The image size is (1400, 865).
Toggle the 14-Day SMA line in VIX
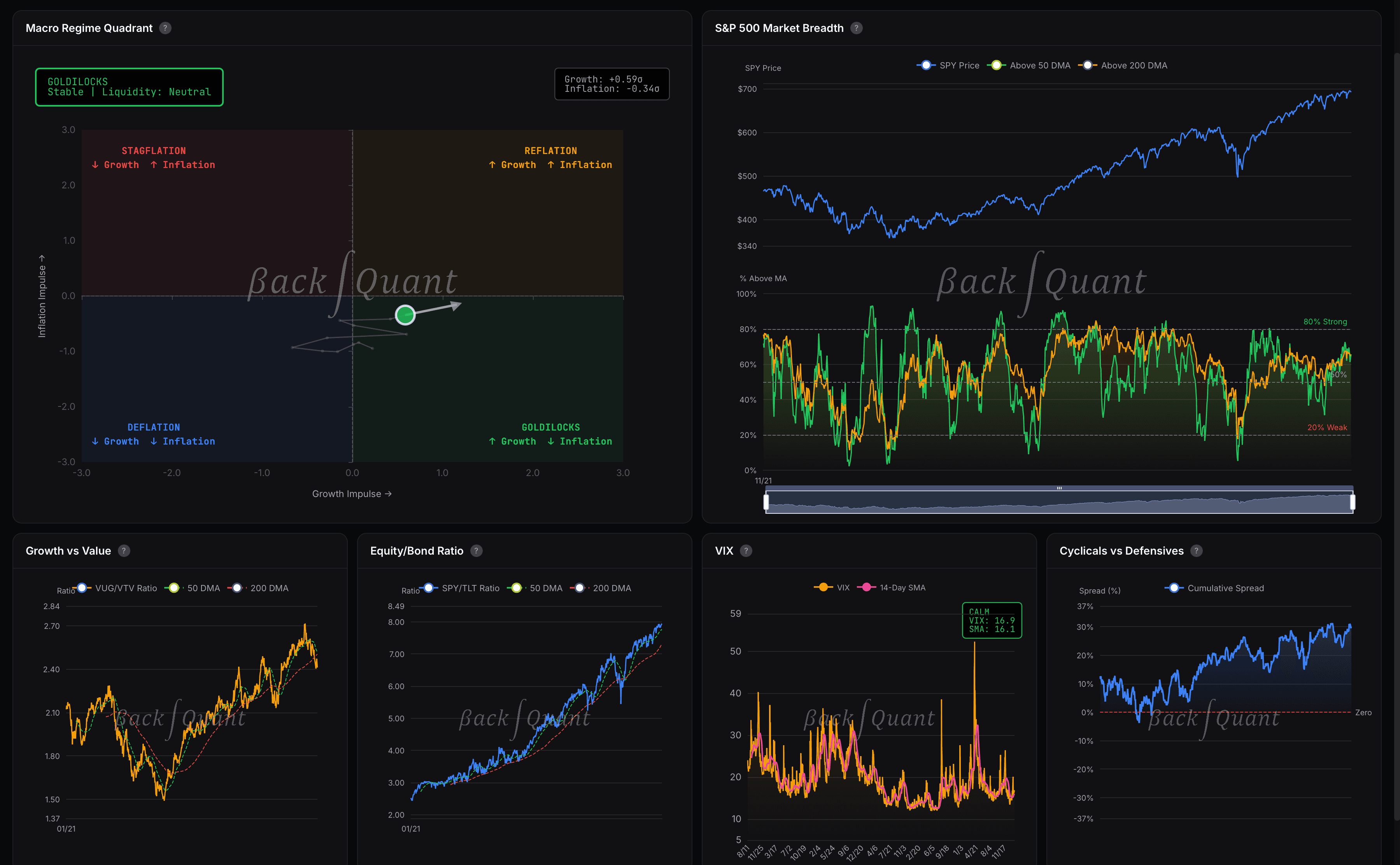coord(867,588)
